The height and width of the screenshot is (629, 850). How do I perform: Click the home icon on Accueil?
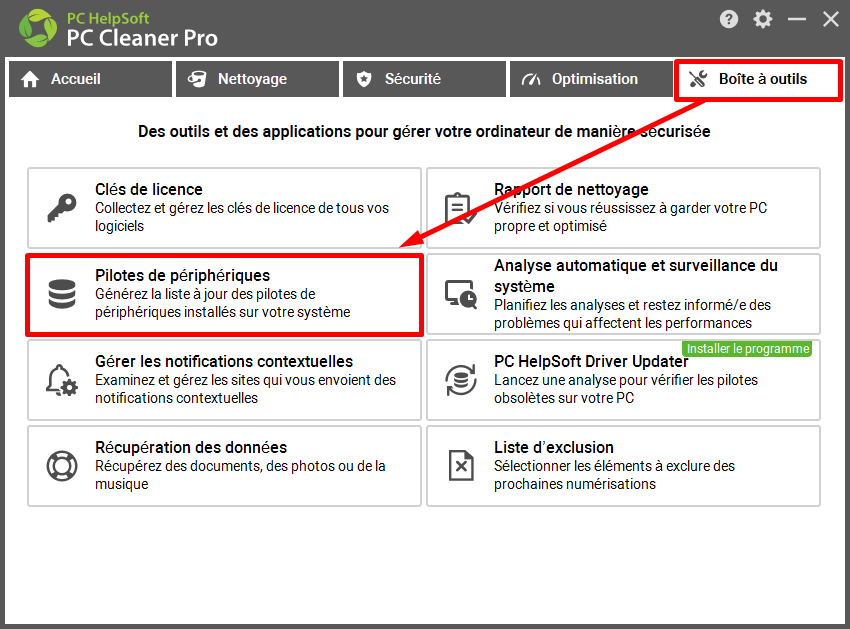click(30, 79)
